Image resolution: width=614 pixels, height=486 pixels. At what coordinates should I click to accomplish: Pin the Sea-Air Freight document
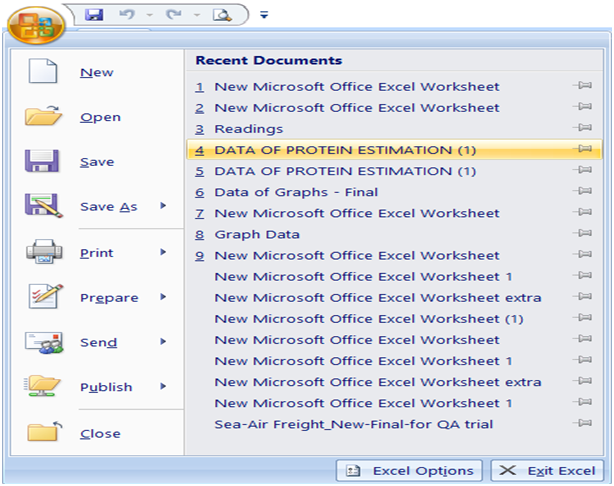582,423
